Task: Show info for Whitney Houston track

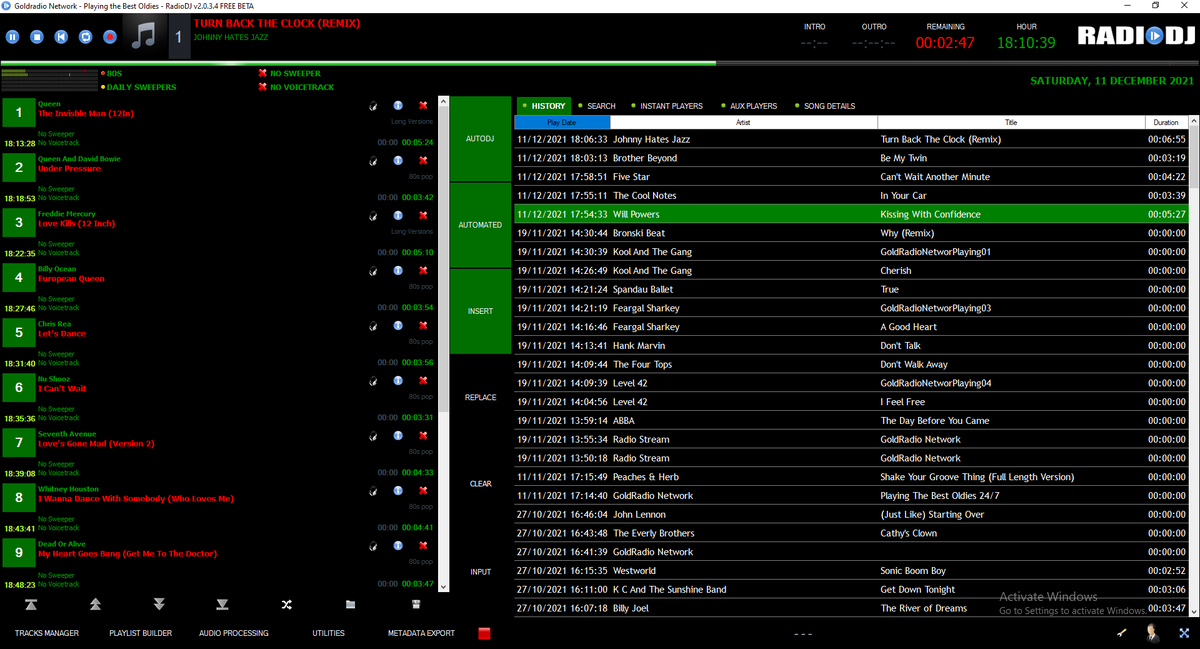Action: pos(398,491)
